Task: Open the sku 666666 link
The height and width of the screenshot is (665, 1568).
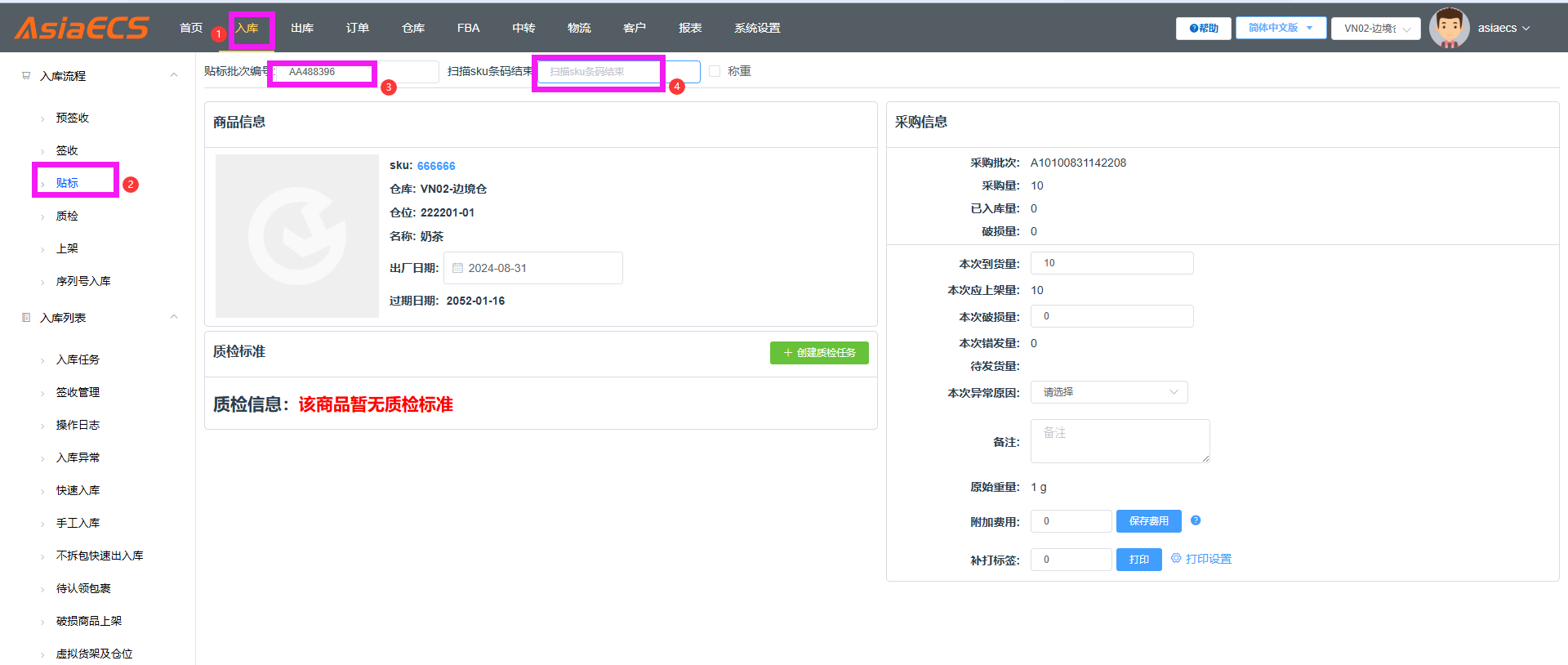Action: [436, 166]
